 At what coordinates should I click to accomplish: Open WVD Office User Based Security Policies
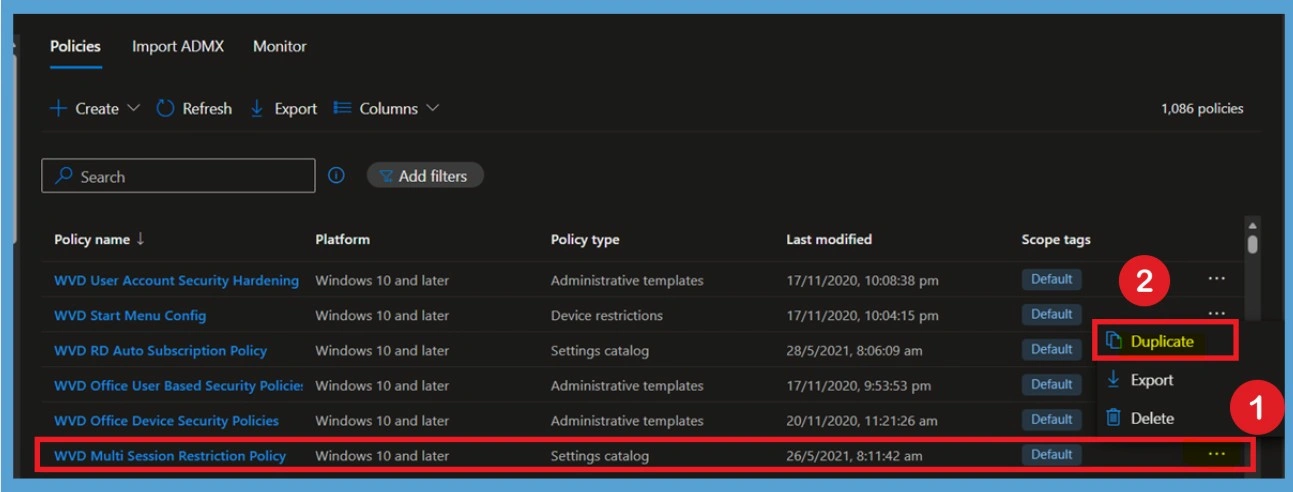click(179, 385)
